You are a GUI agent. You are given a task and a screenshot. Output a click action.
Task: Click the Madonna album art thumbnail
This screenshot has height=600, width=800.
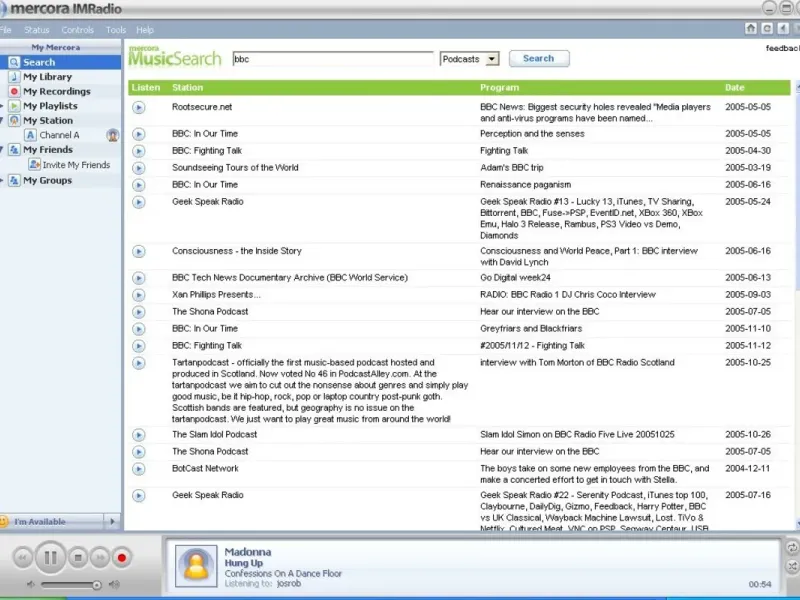pos(196,566)
